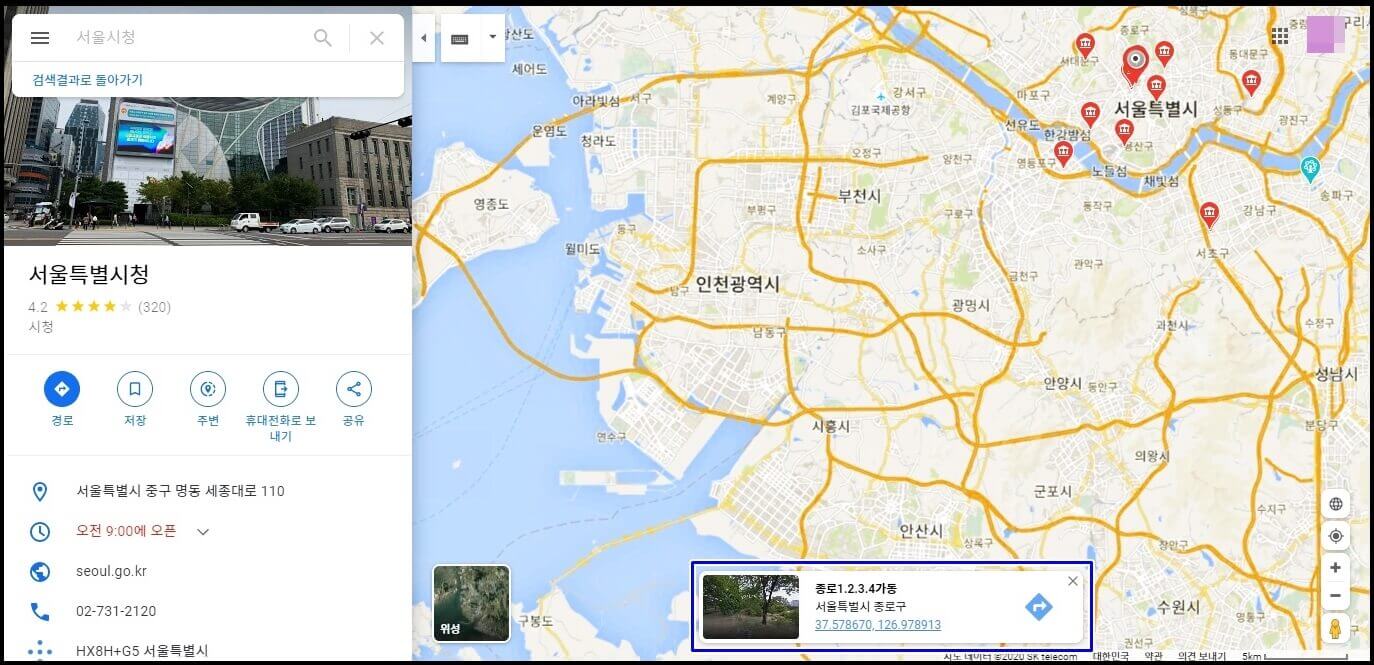Click the museum pin near 서대문구
Image resolution: width=1374 pixels, height=665 pixels.
(1085, 45)
